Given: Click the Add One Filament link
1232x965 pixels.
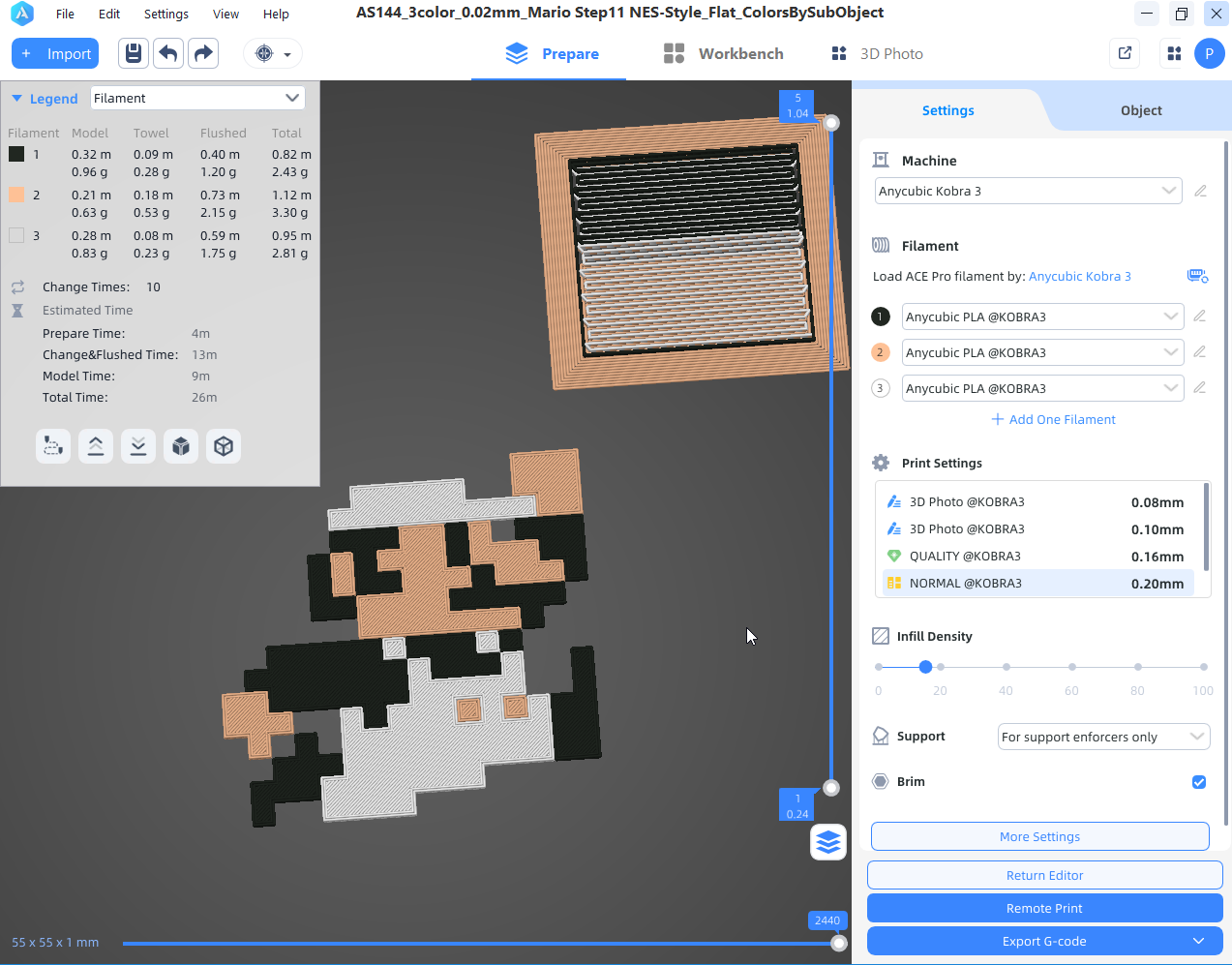Looking at the screenshot, I should tap(1053, 419).
